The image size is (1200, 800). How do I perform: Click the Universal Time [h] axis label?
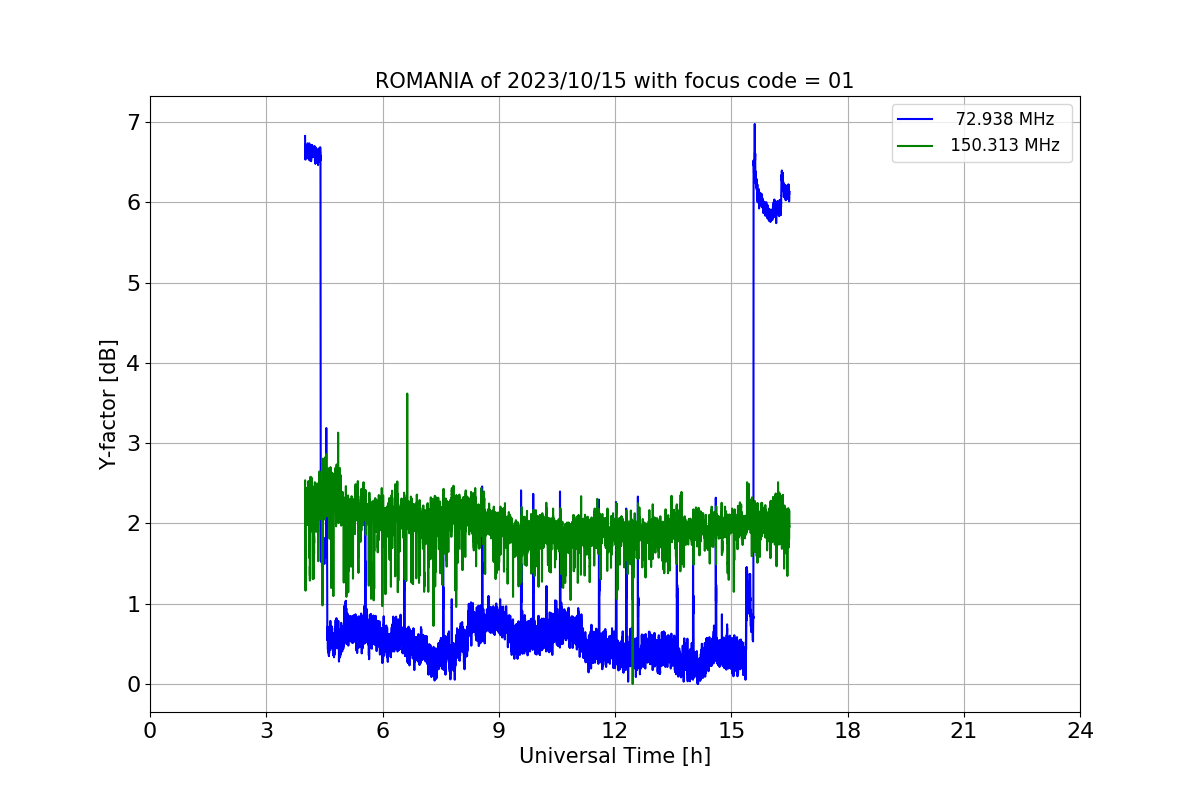(x=614, y=756)
